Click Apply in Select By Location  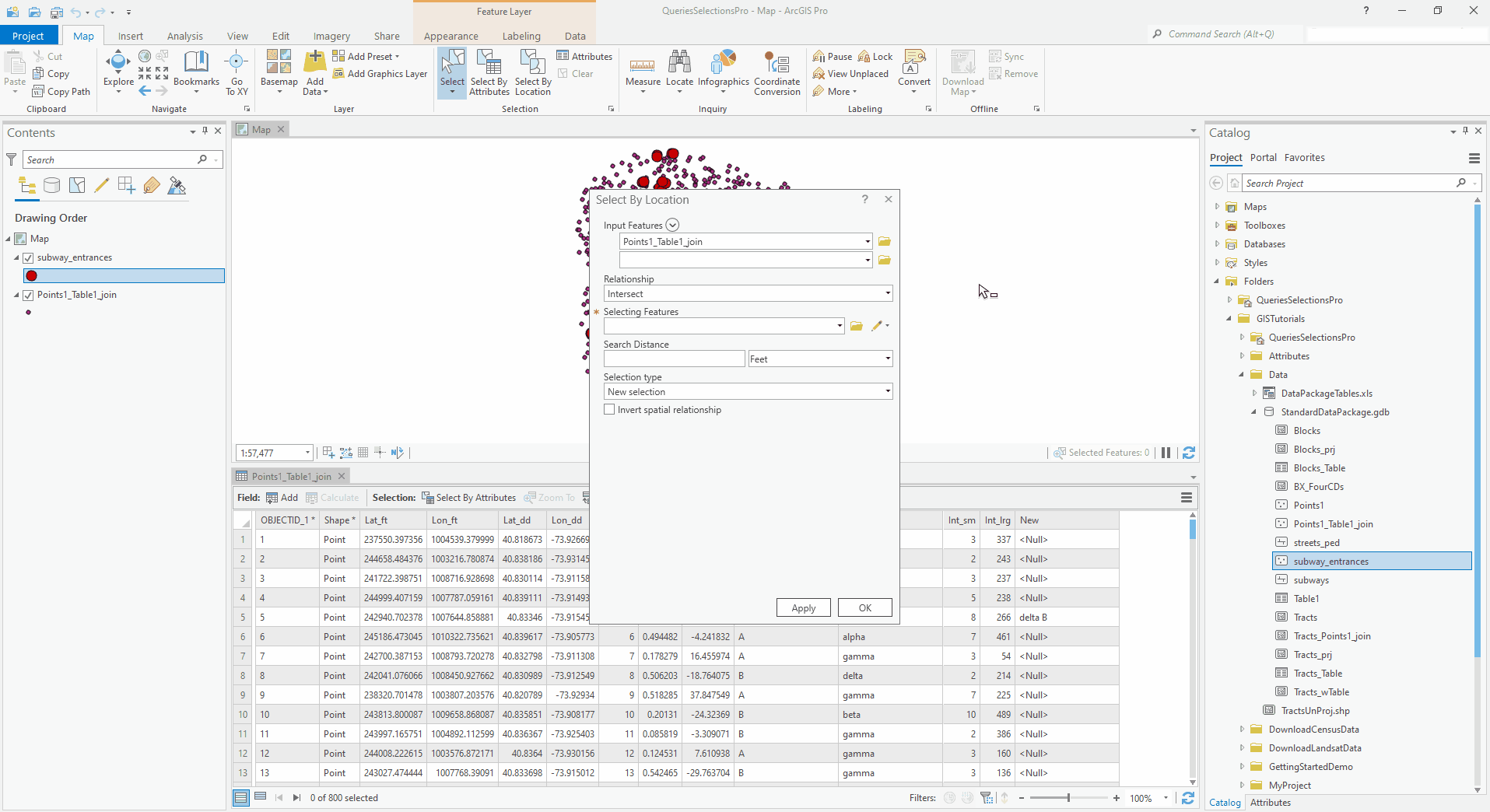[x=804, y=608]
